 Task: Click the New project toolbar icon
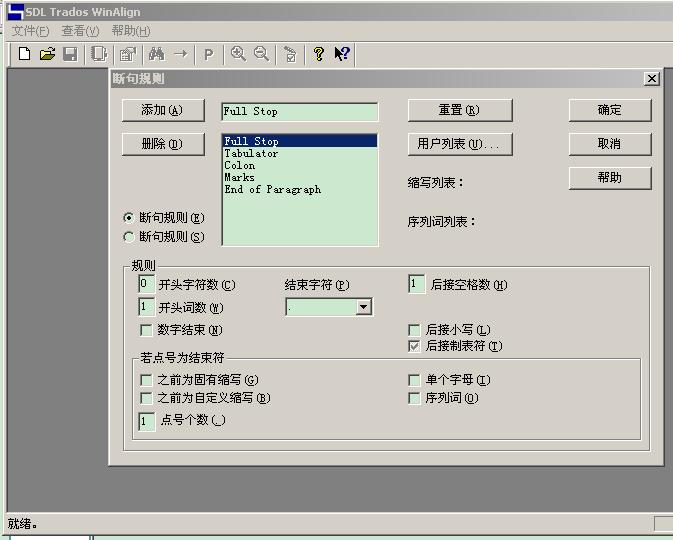pyautogui.click(x=24, y=54)
